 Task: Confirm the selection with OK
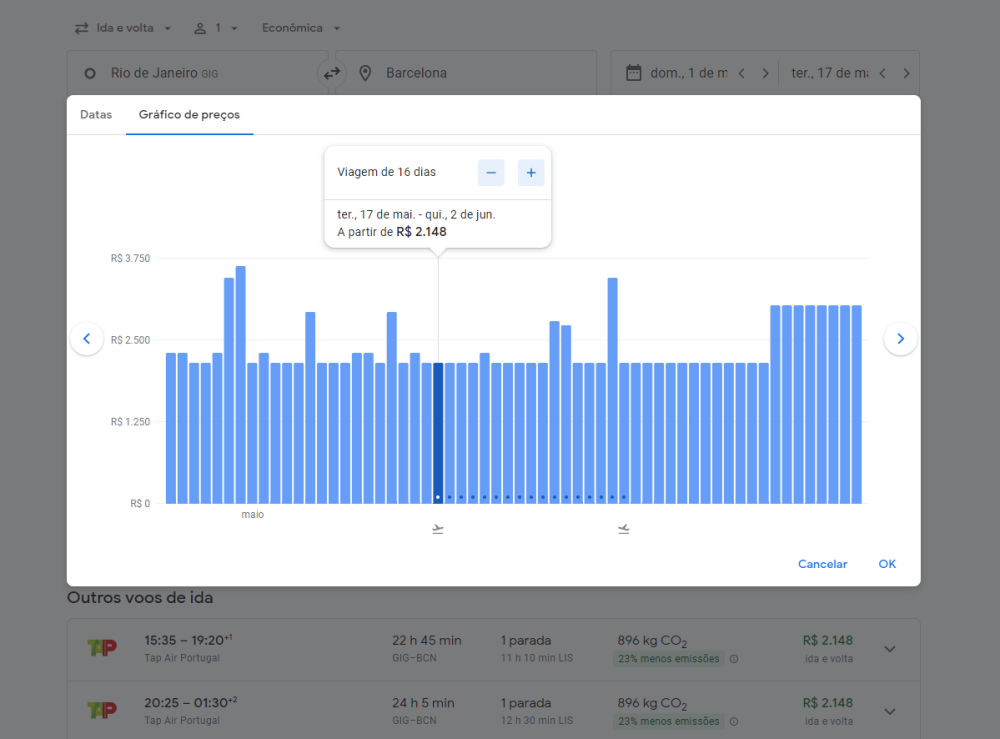887,564
